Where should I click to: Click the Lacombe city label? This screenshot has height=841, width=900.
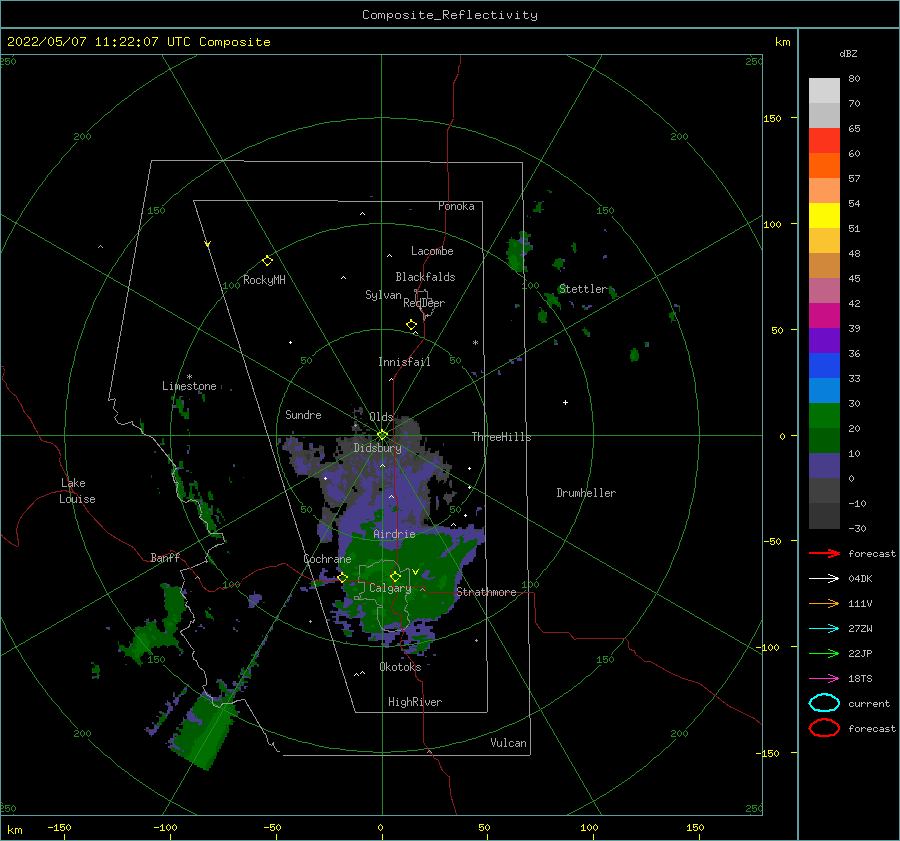click(x=432, y=251)
